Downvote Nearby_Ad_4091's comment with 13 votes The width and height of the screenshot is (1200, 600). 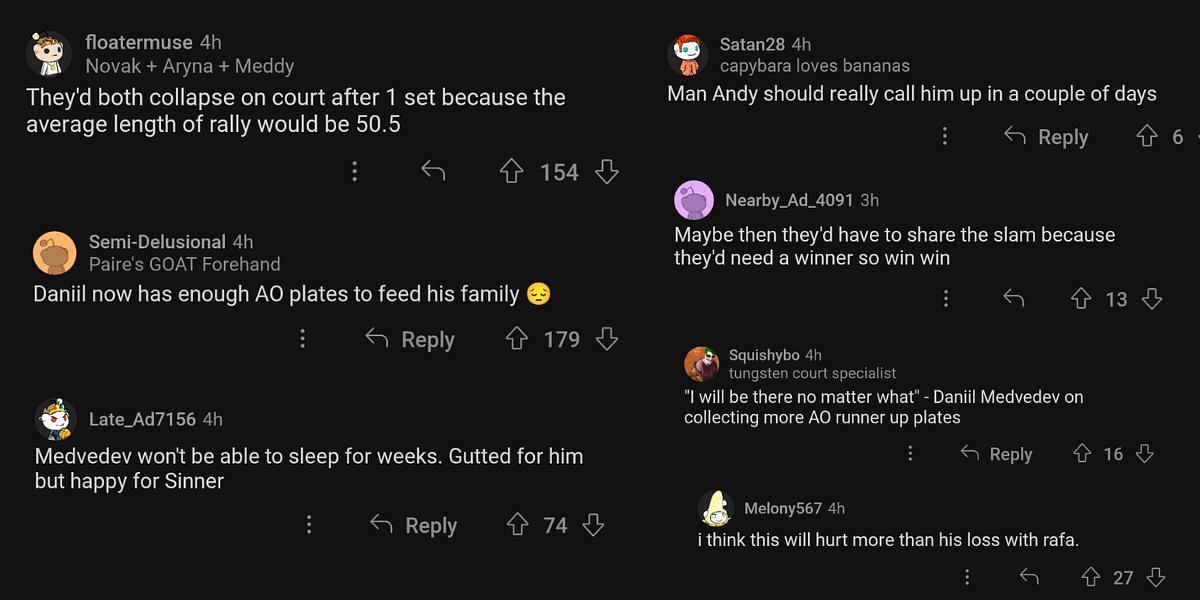pyautogui.click(x=1151, y=298)
